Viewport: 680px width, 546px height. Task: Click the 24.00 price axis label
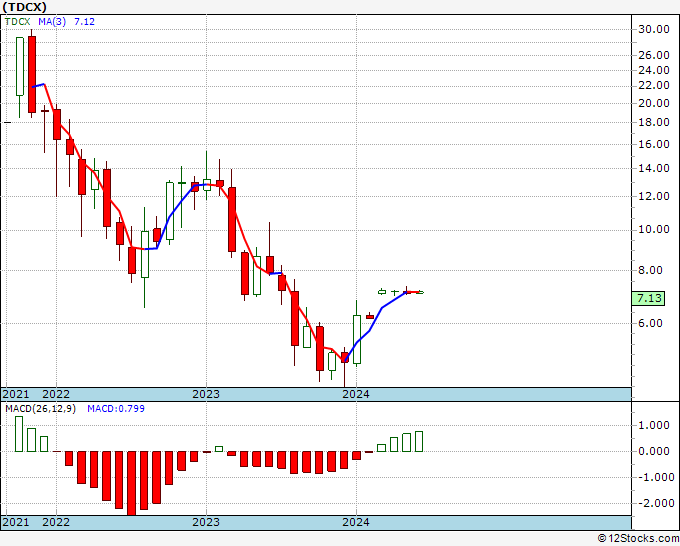click(654, 70)
